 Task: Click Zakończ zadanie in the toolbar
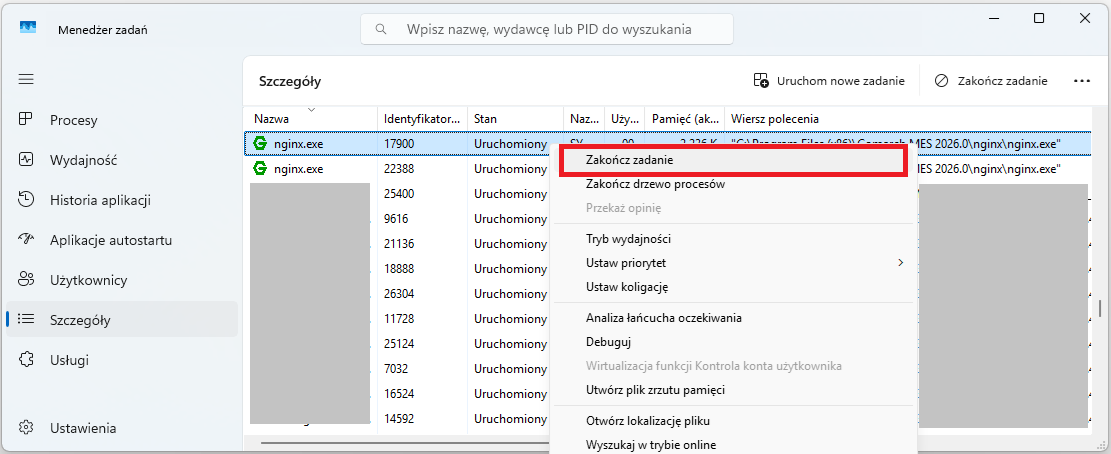[x=991, y=81]
